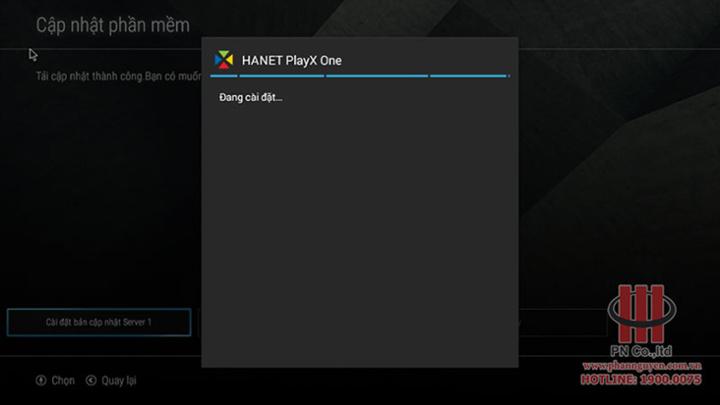
Task: Click the Quay lại label text
Action: (x=118, y=381)
